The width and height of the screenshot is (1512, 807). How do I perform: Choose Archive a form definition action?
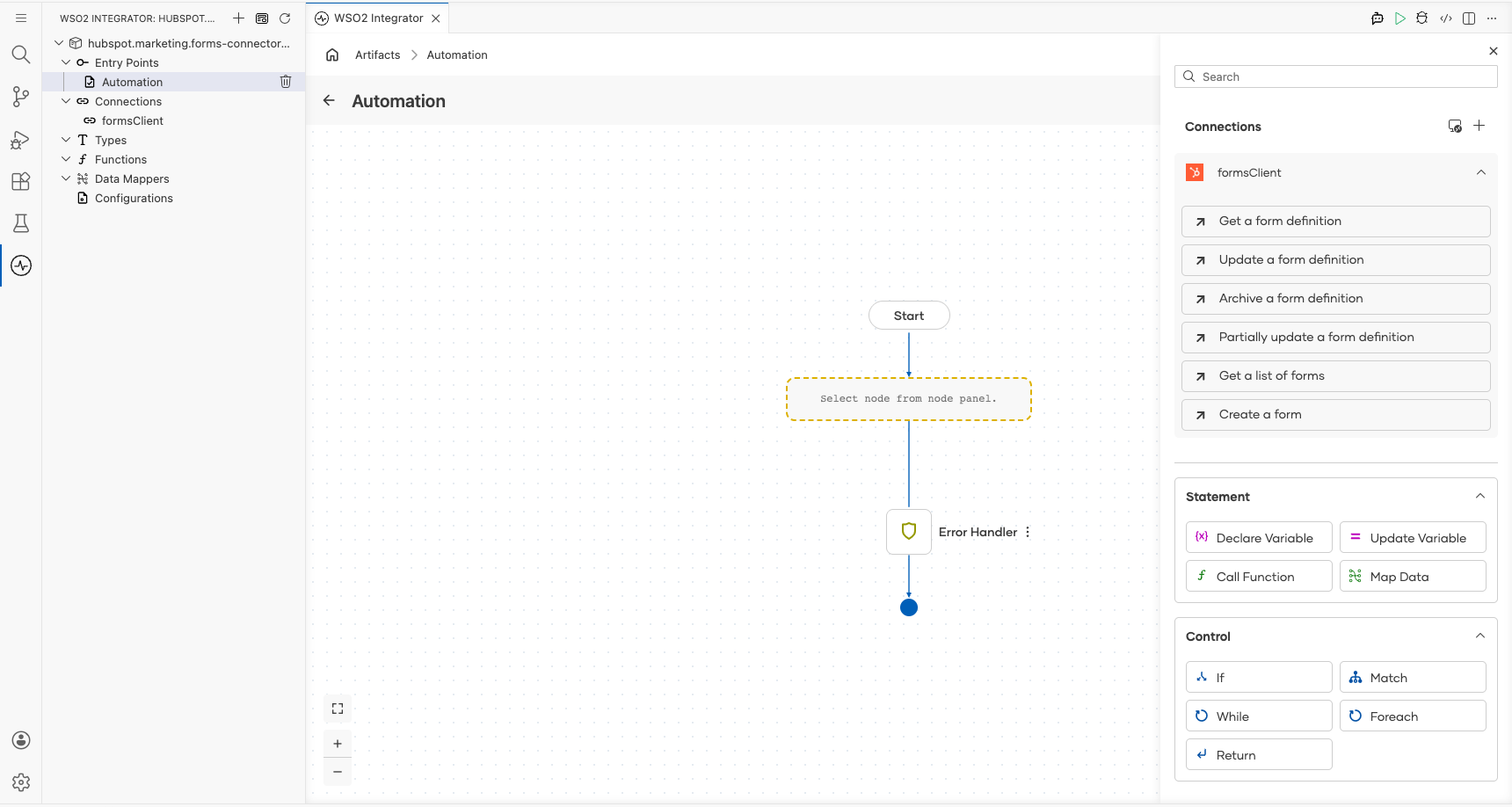[1335, 299]
